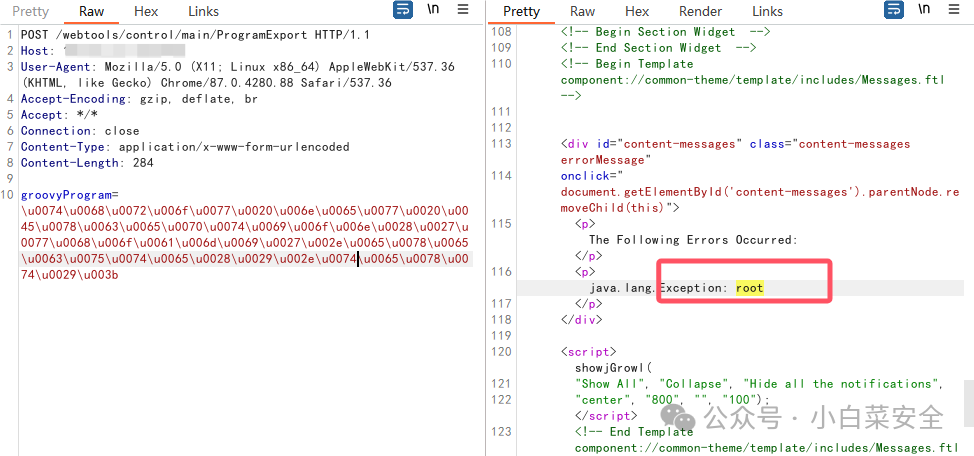Open request Hex tab
This screenshot has width=974, height=456.
point(147,11)
